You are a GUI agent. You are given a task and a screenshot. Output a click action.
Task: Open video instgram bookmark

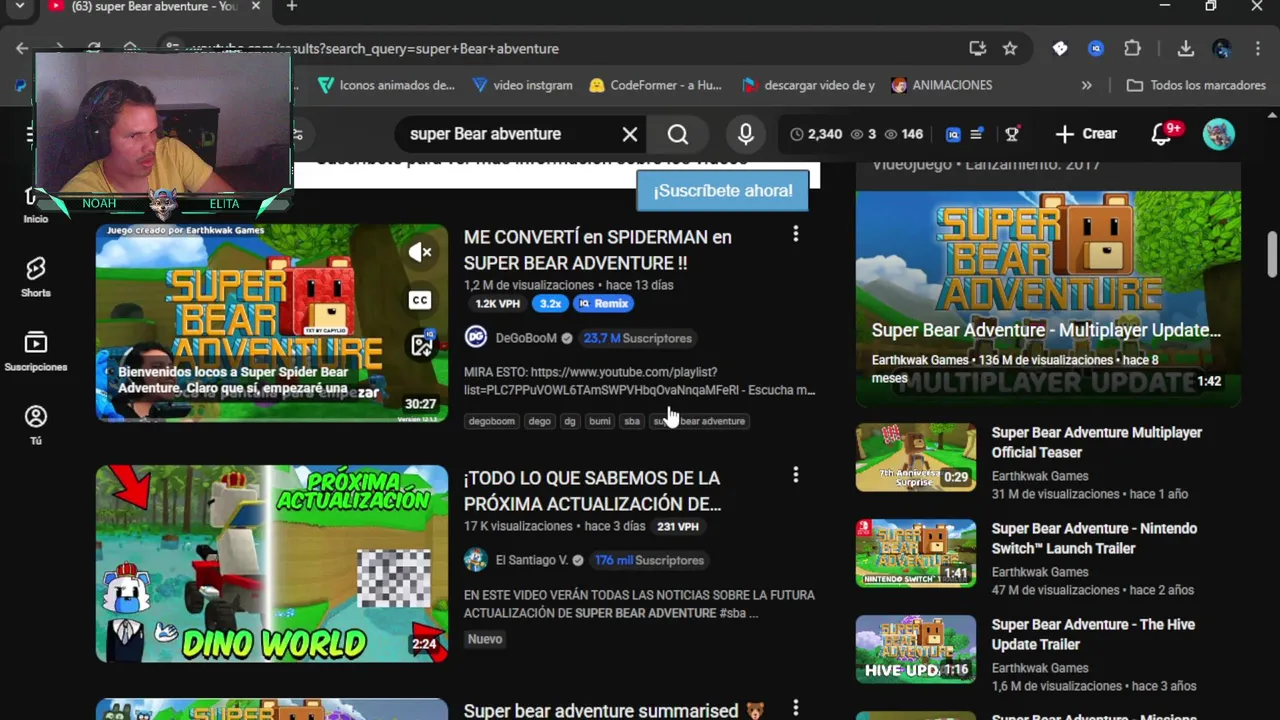click(x=522, y=85)
